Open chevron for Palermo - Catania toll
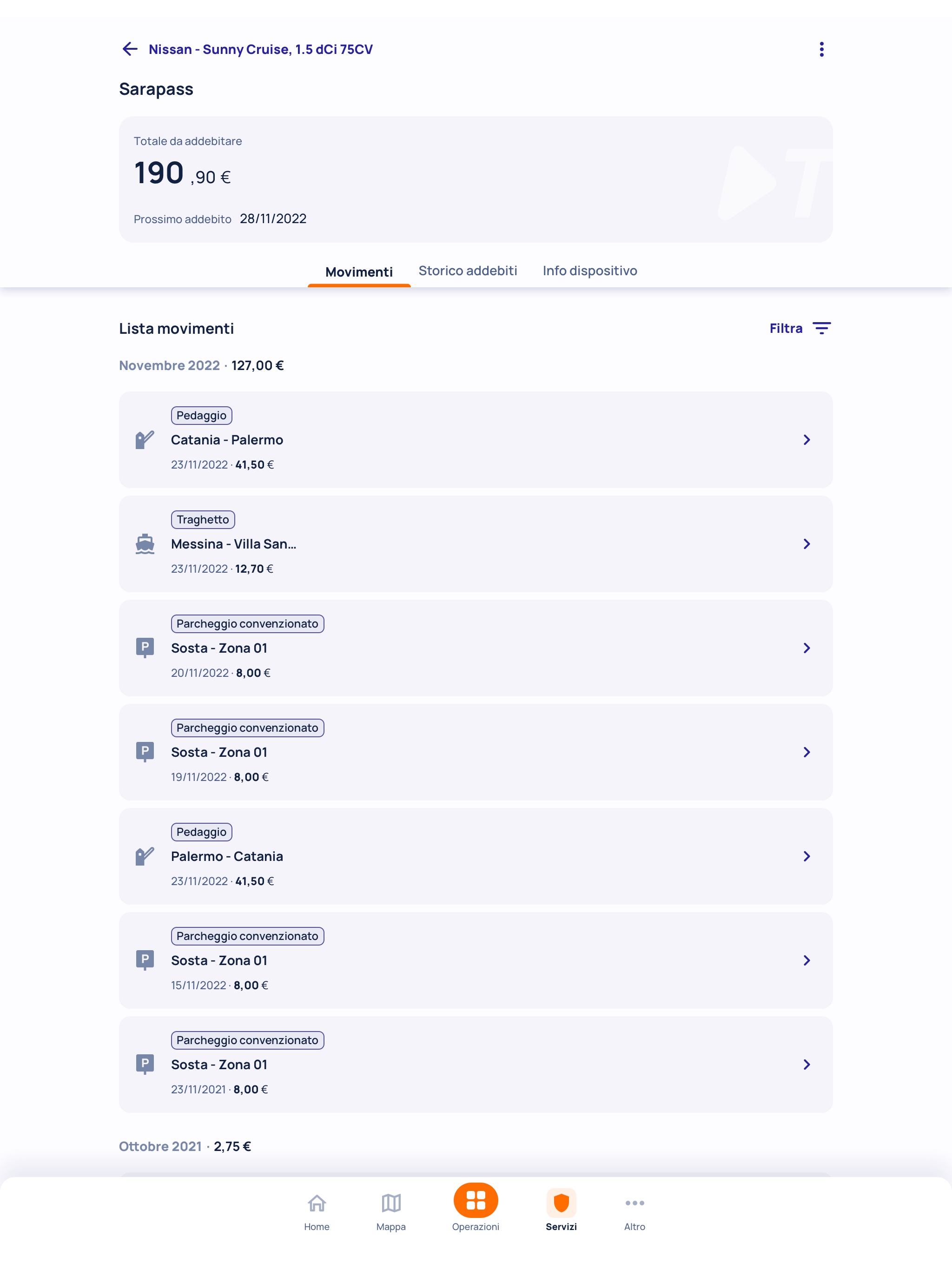 point(806,857)
